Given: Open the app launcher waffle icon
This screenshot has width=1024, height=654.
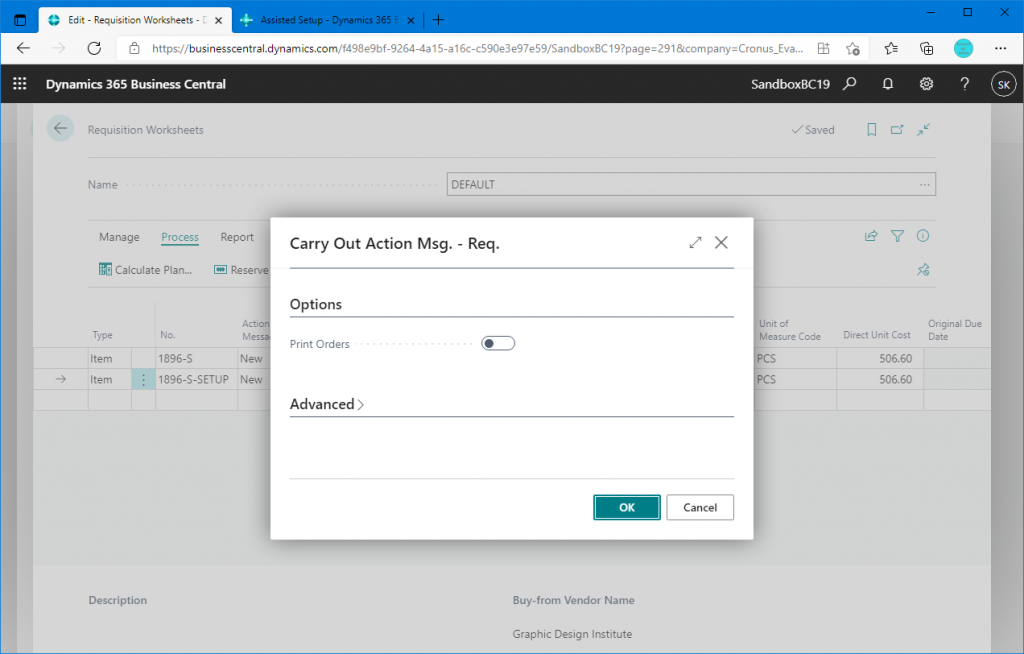Looking at the screenshot, I should (19, 85).
